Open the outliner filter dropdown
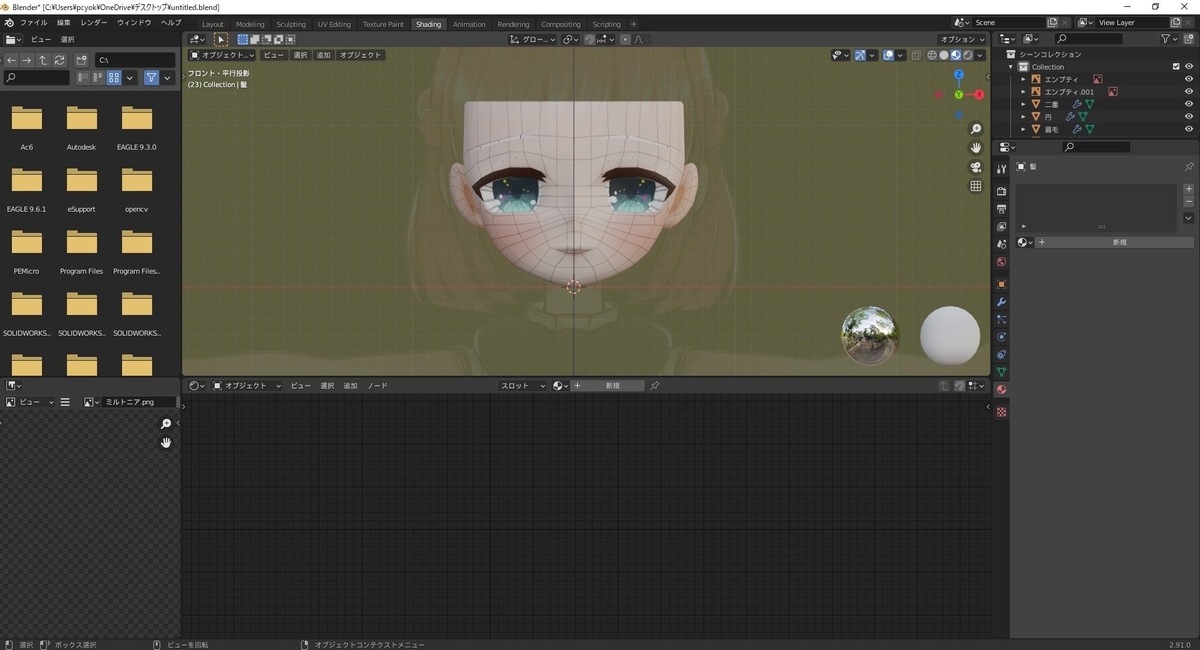Viewport: 1200px width, 650px height. (x=1170, y=39)
